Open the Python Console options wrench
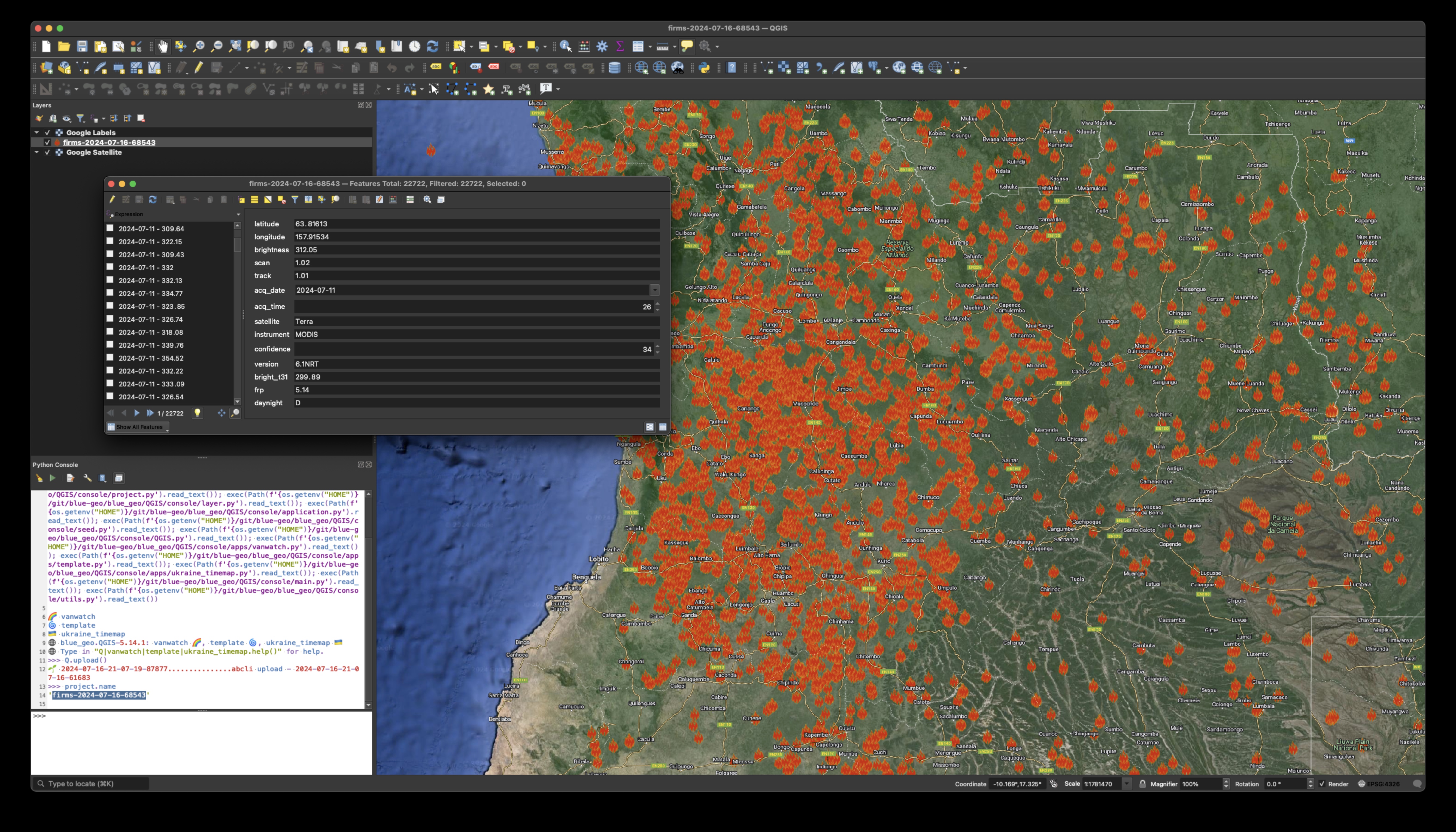Screen dimensions: 1456x832 87,478
